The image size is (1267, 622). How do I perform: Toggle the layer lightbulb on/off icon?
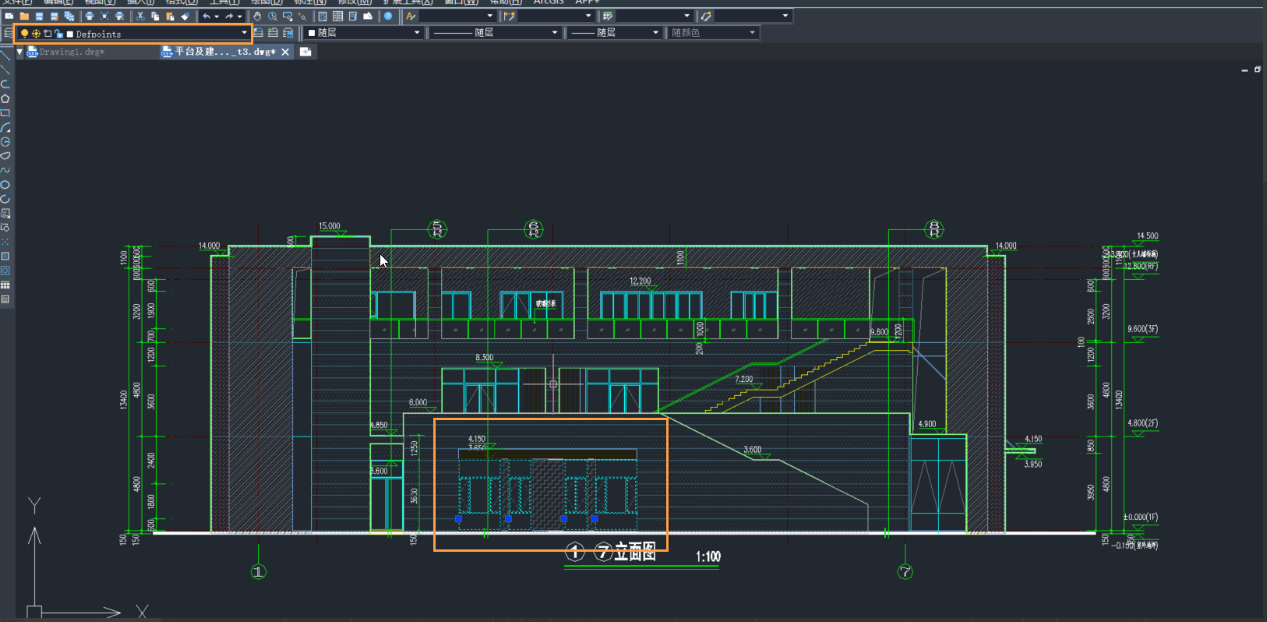(x=24, y=34)
